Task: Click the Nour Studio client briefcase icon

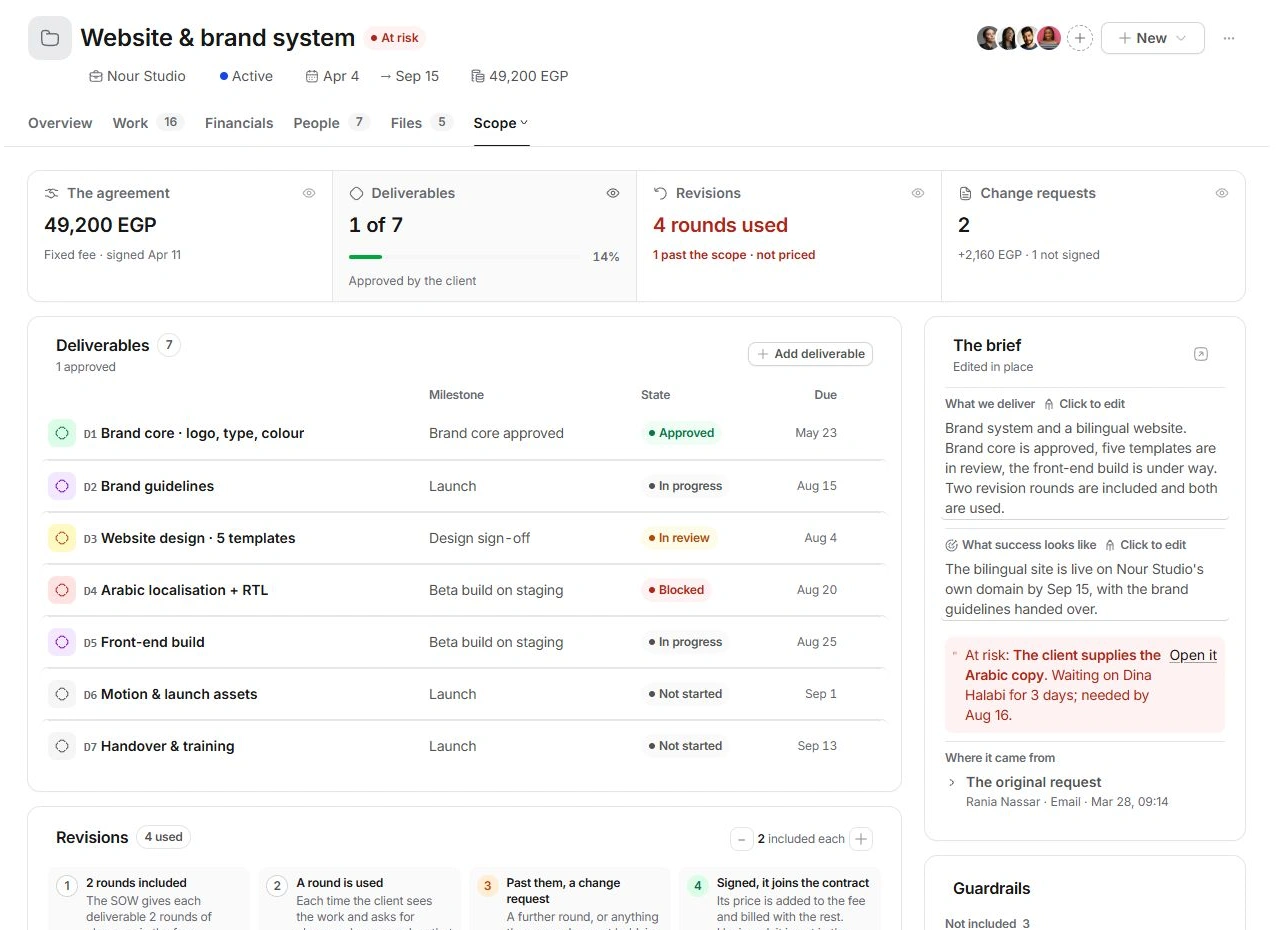Action: point(96,76)
